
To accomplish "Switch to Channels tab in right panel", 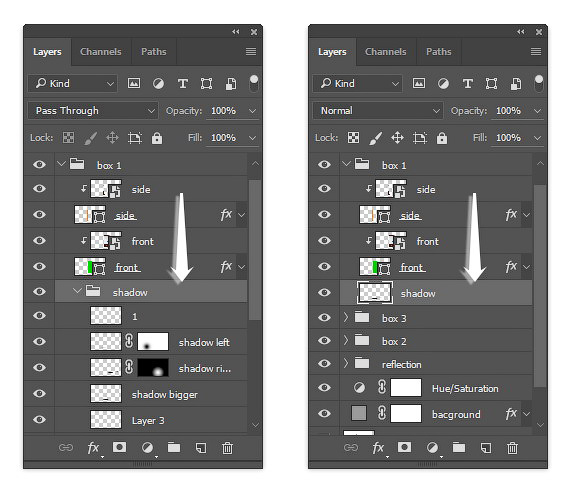I will pyautogui.click(x=386, y=52).
